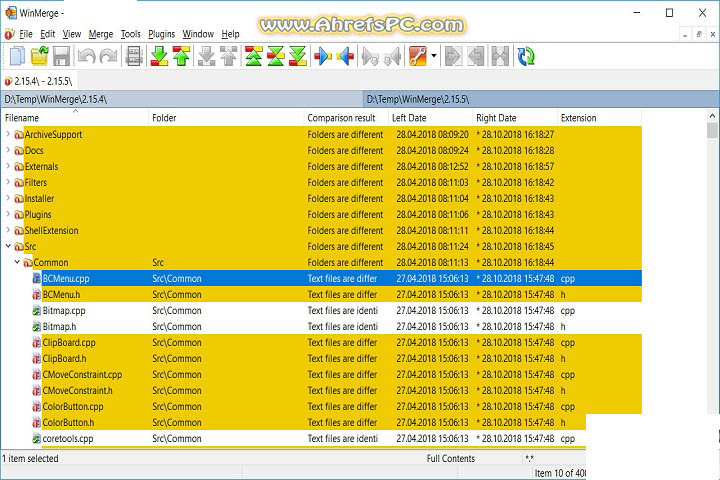Sort by Comparison result column header
Screen dimensions: 720x480
point(346,118)
